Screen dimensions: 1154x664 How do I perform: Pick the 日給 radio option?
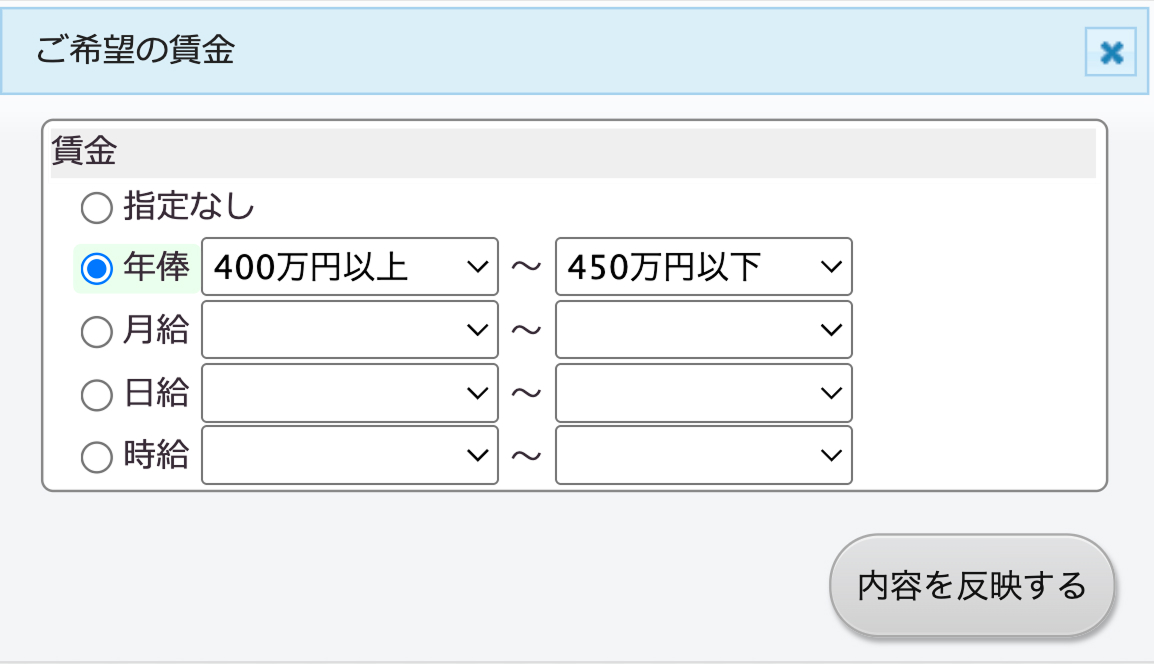96,394
